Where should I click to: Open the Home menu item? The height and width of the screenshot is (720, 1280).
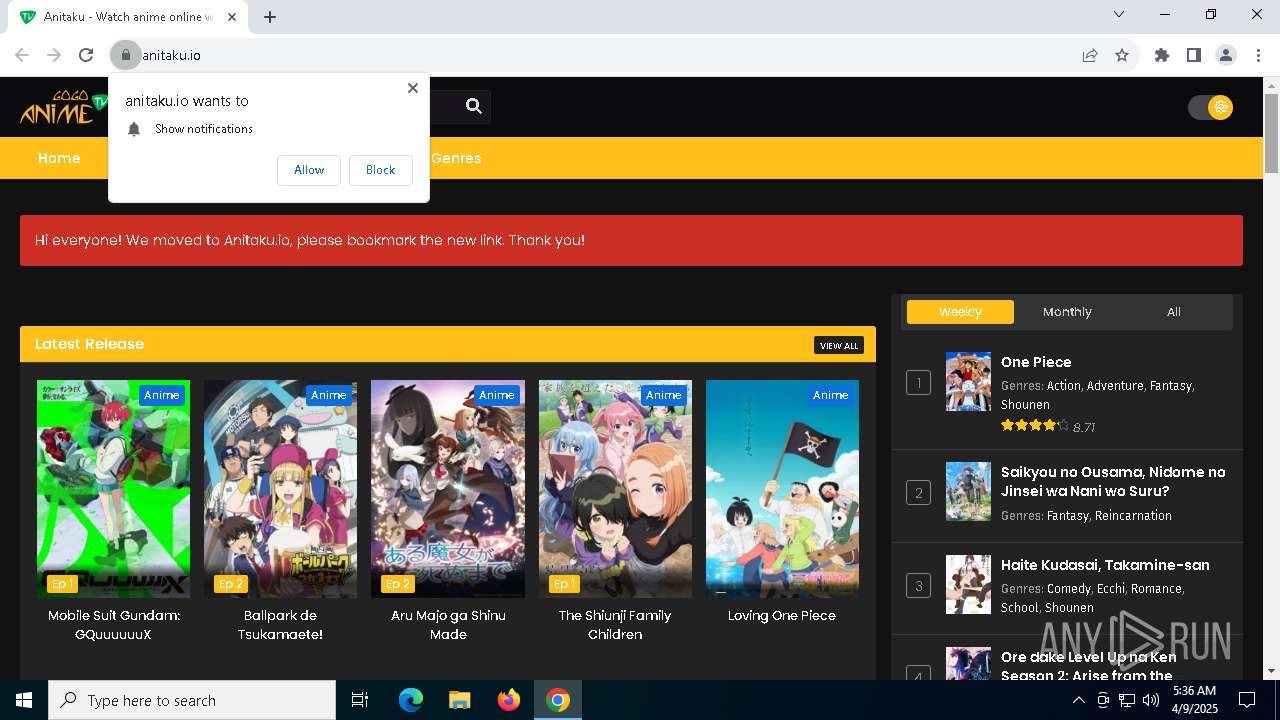click(x=59, y=158)
